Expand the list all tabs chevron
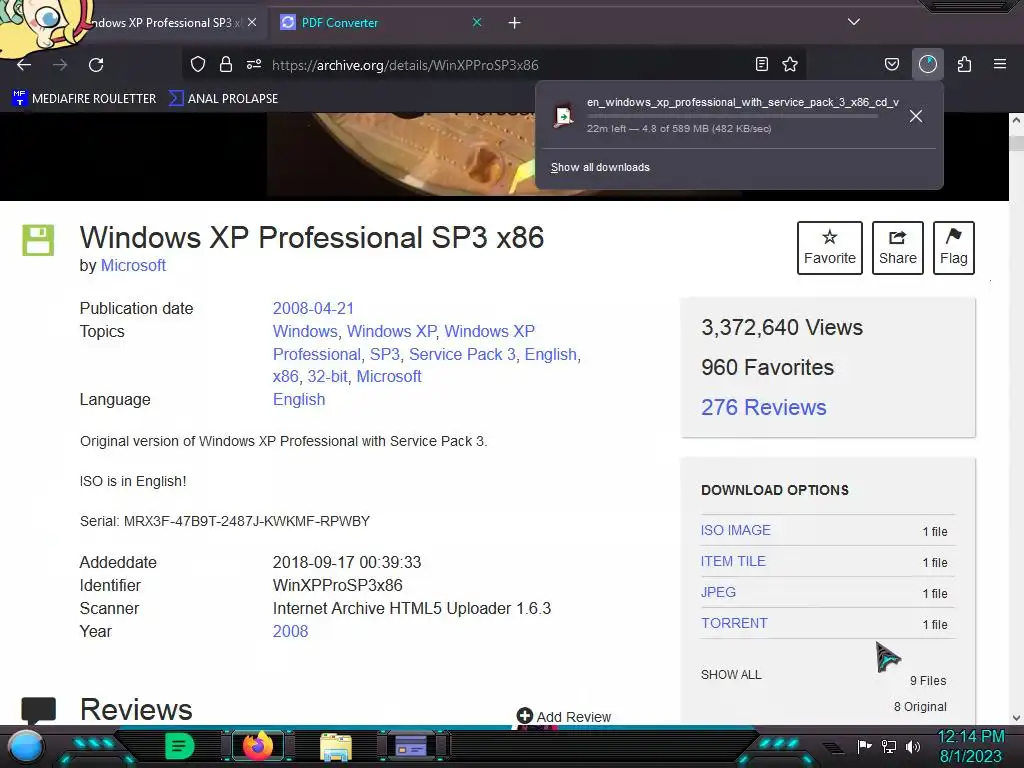The image size is (1024, 768). tap(854, 22)
